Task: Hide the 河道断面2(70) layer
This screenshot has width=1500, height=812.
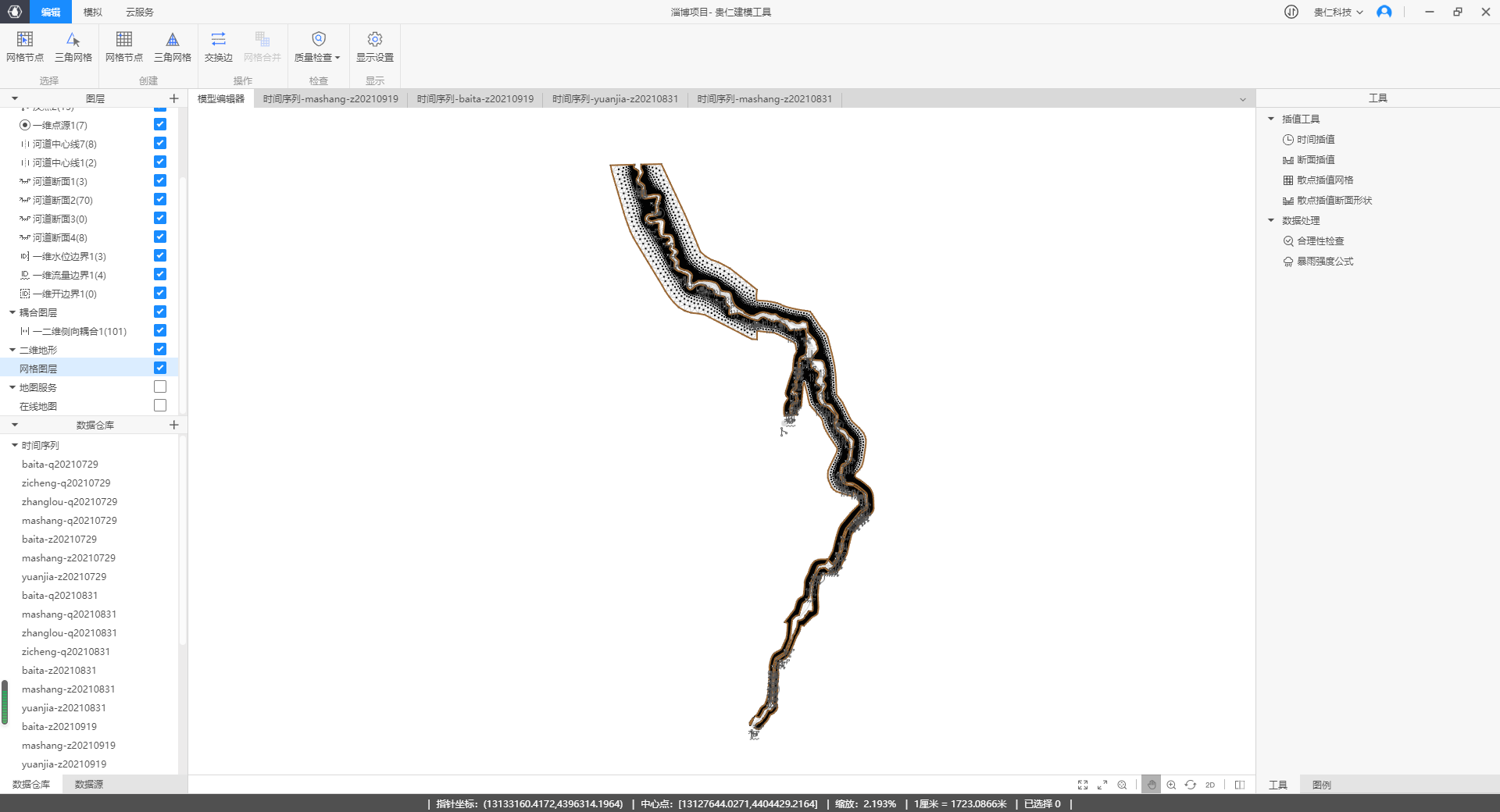Action: pyautogui.click(x=160, y=199)
